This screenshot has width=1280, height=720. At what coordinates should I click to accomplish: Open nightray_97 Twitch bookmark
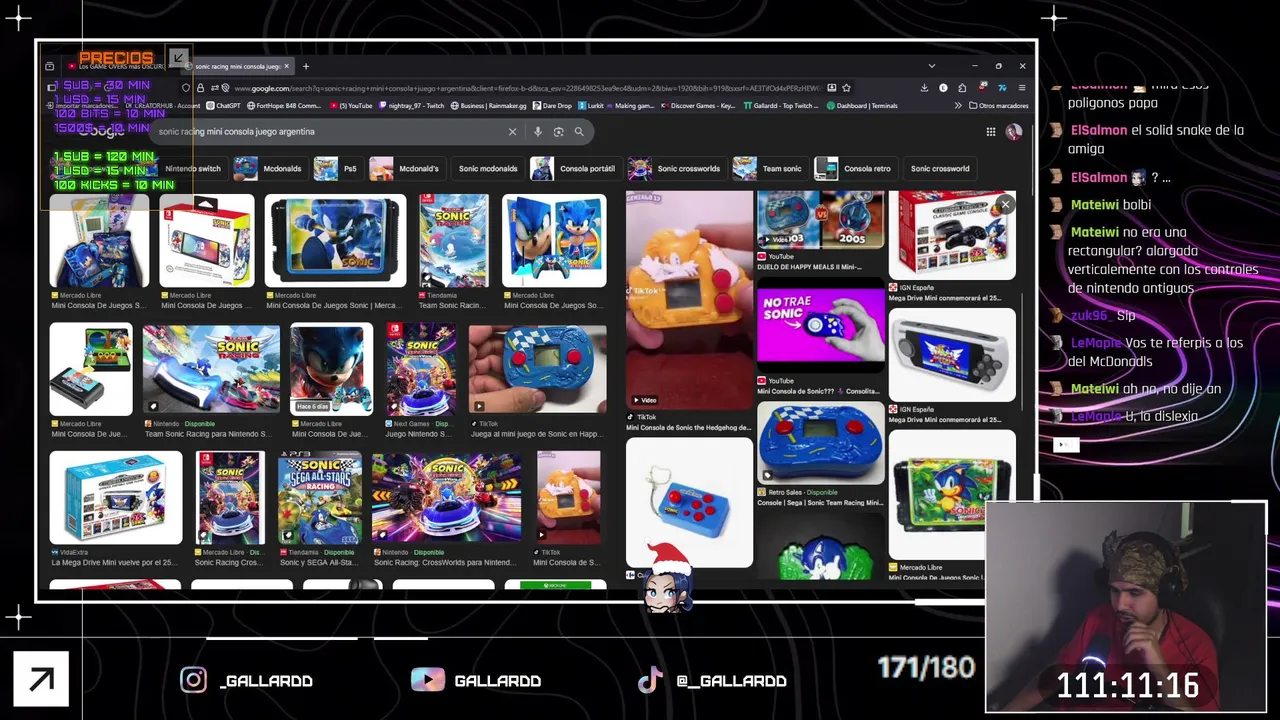pos(410,105)
